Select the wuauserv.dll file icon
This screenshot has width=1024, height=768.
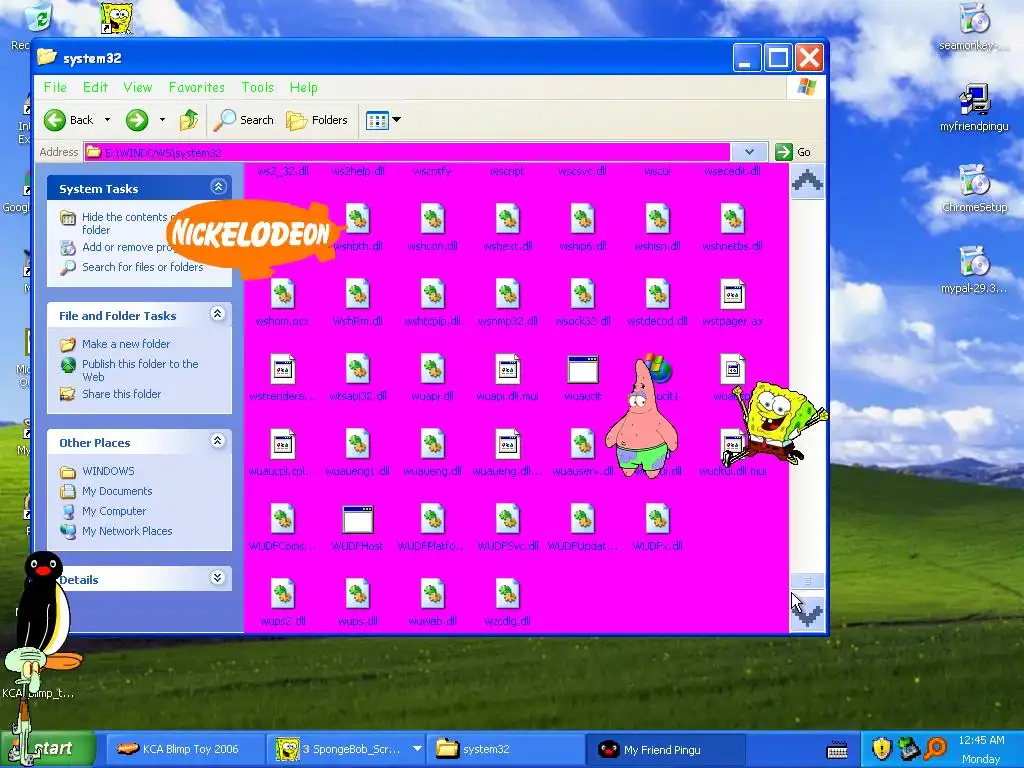[583, 444]
